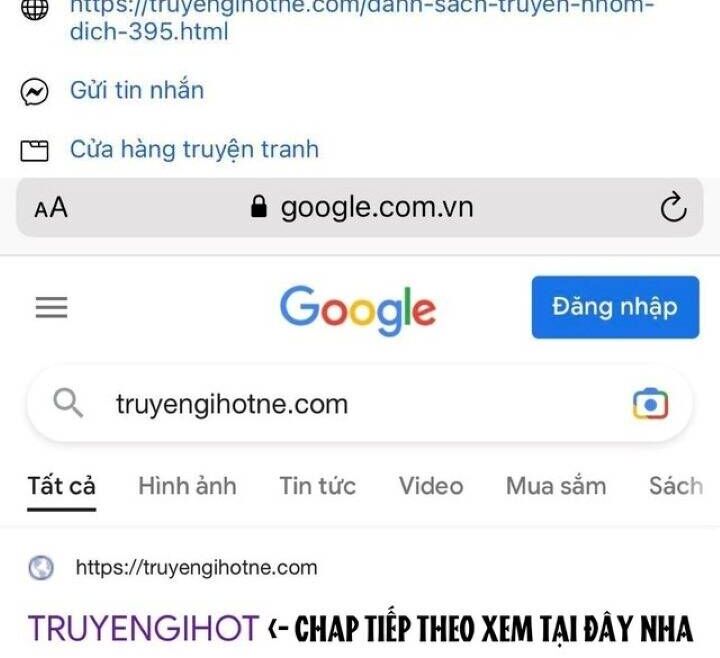Viewport: 720px width, 658px height.
Task: Tap the Messenger chat icon
Action: click(34, 91)
